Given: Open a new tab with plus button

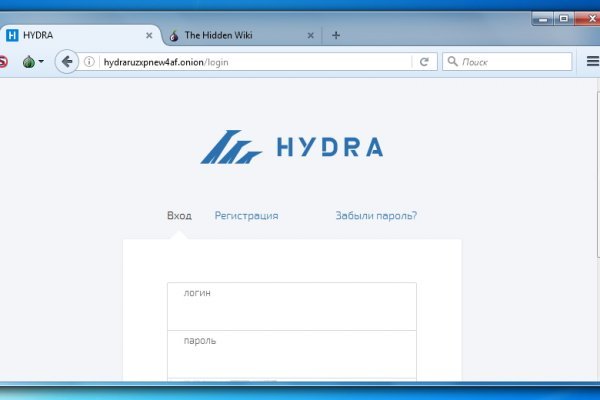Looking at the screenshot, I should [335, 35].
